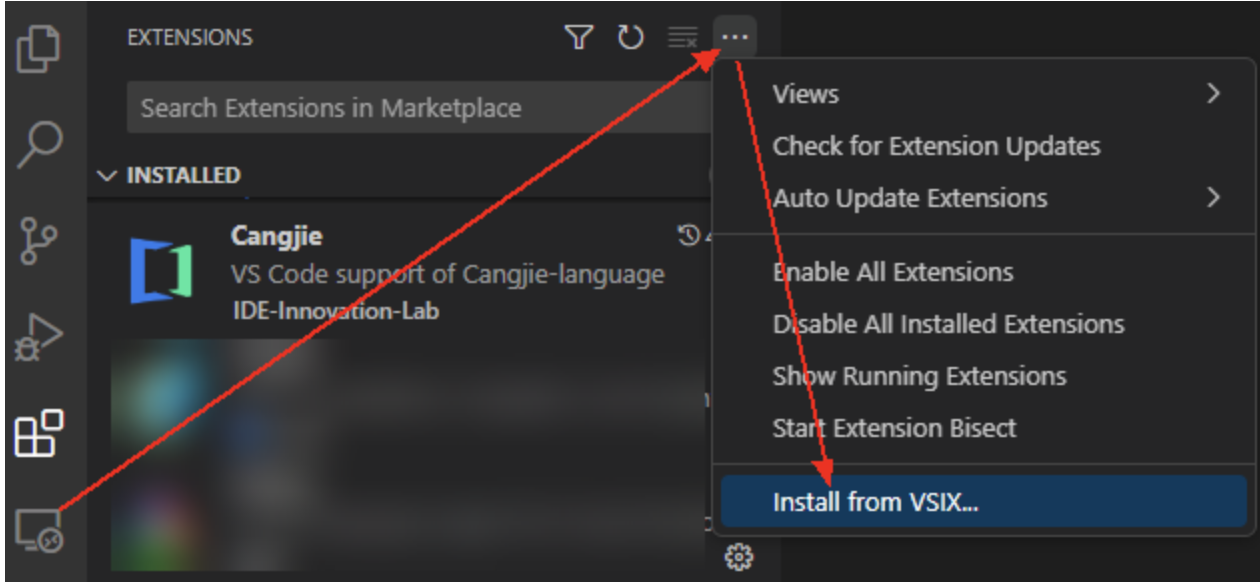The image size is (1260, 582).
Task: Click the VS Code support of Cangjie-language description
Action: point(448,274)
